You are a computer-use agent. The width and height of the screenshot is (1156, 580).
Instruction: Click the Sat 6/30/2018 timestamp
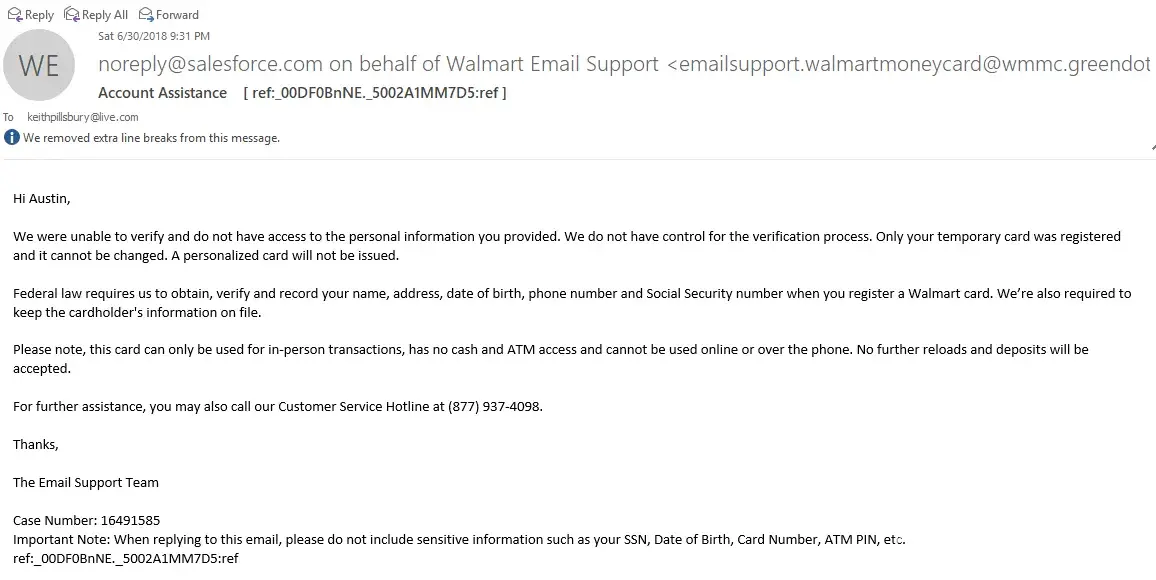pyautogui.click(x=153, y=36)
